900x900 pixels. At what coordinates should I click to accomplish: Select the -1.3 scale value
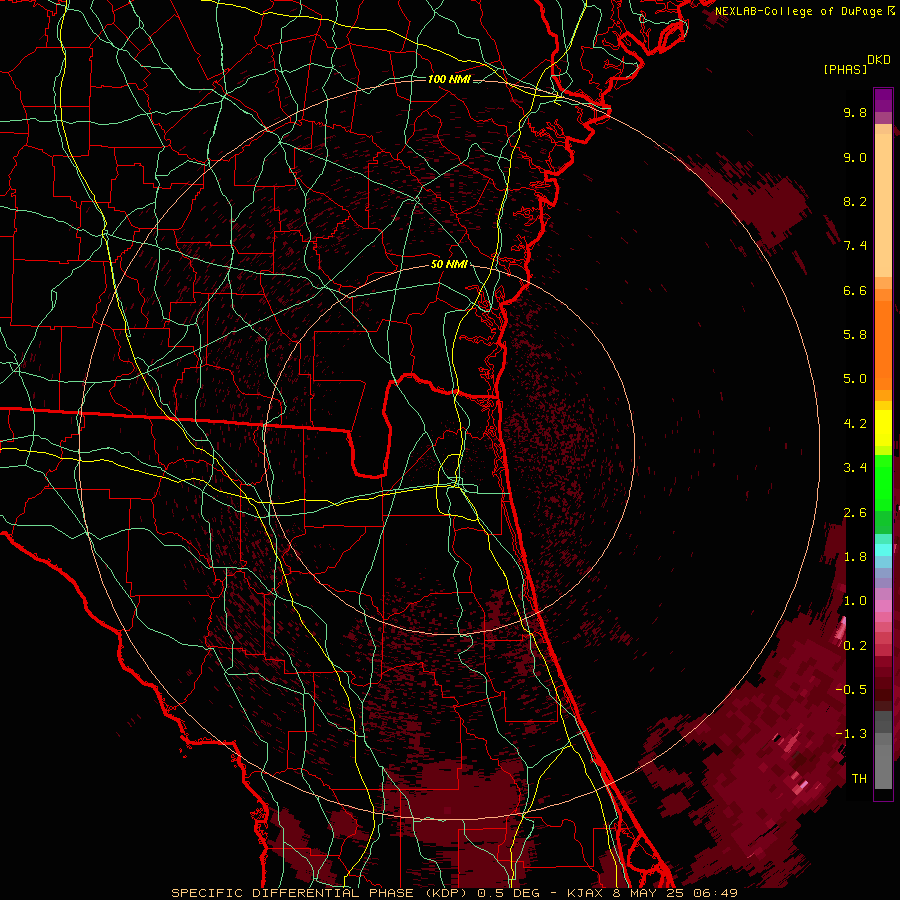(851, 734)
